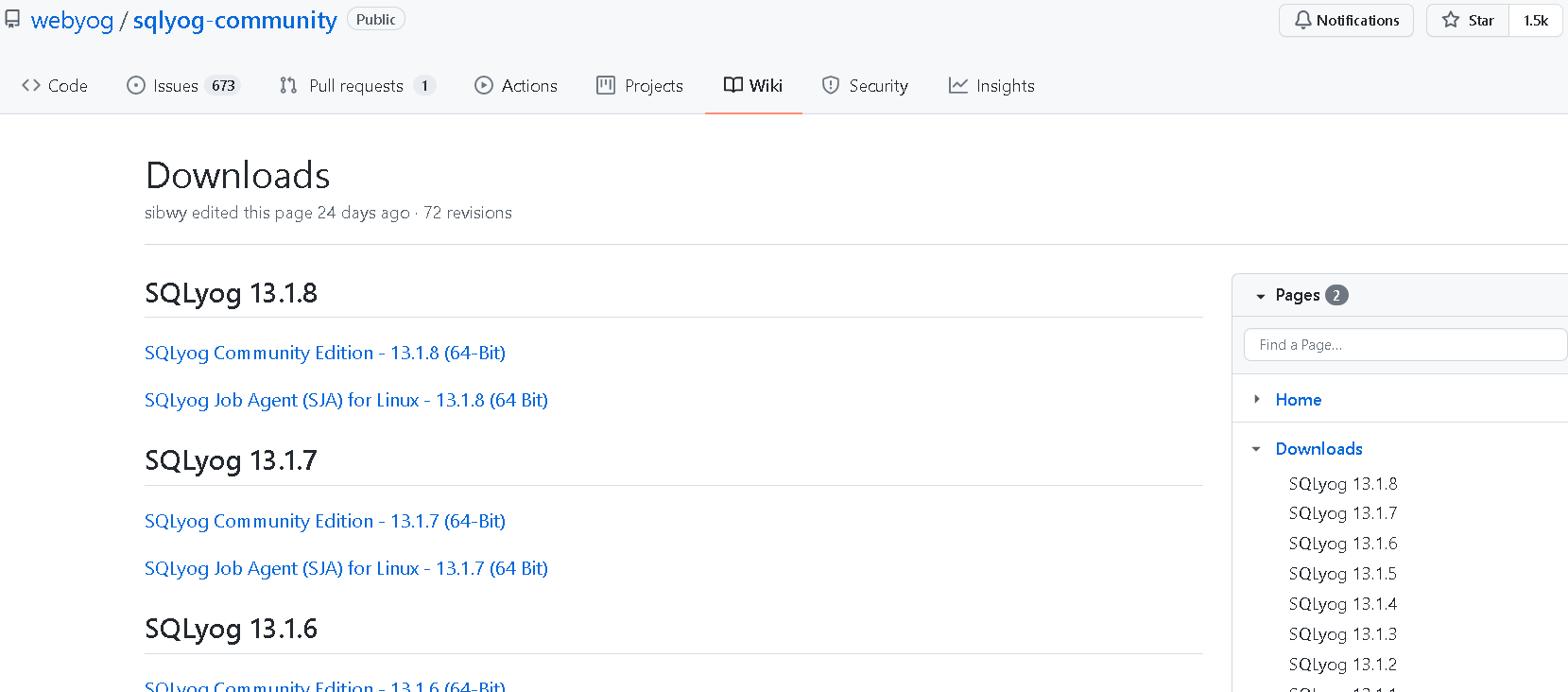The height and width of the screenshot is (692, 1568).
Task: Click the sibwy edited this page text
Action: [x=277, y=213]
